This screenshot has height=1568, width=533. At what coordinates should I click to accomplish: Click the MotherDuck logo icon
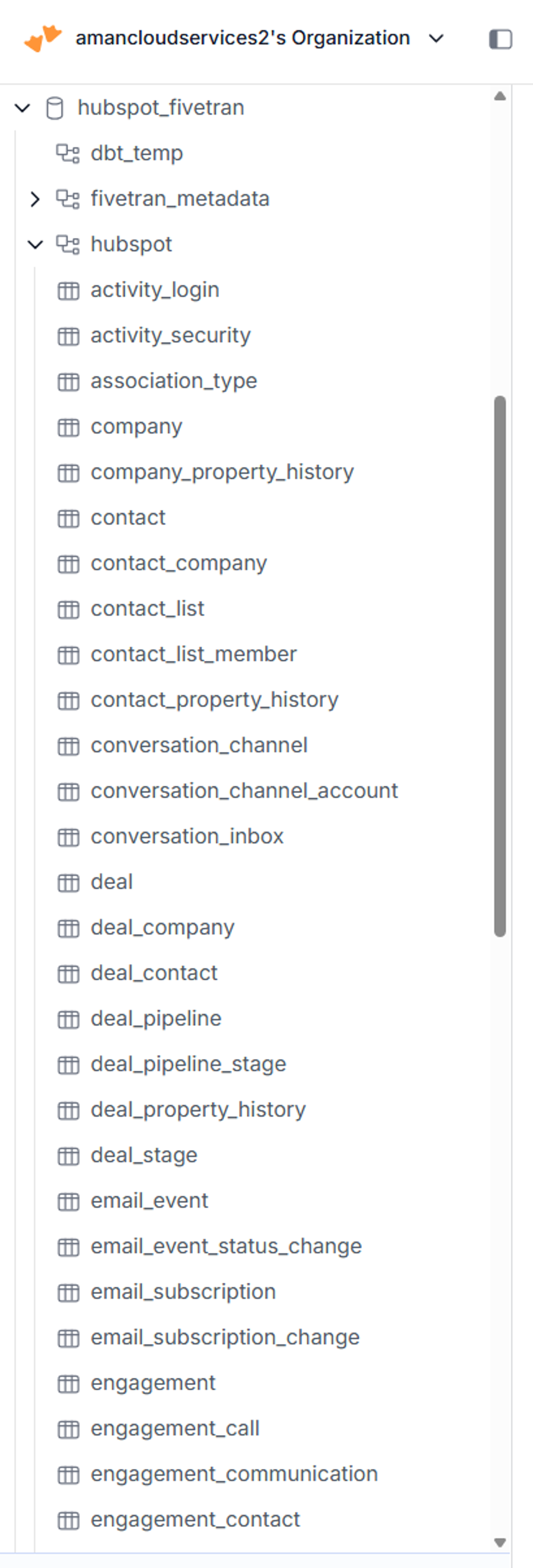click(43, 38)
